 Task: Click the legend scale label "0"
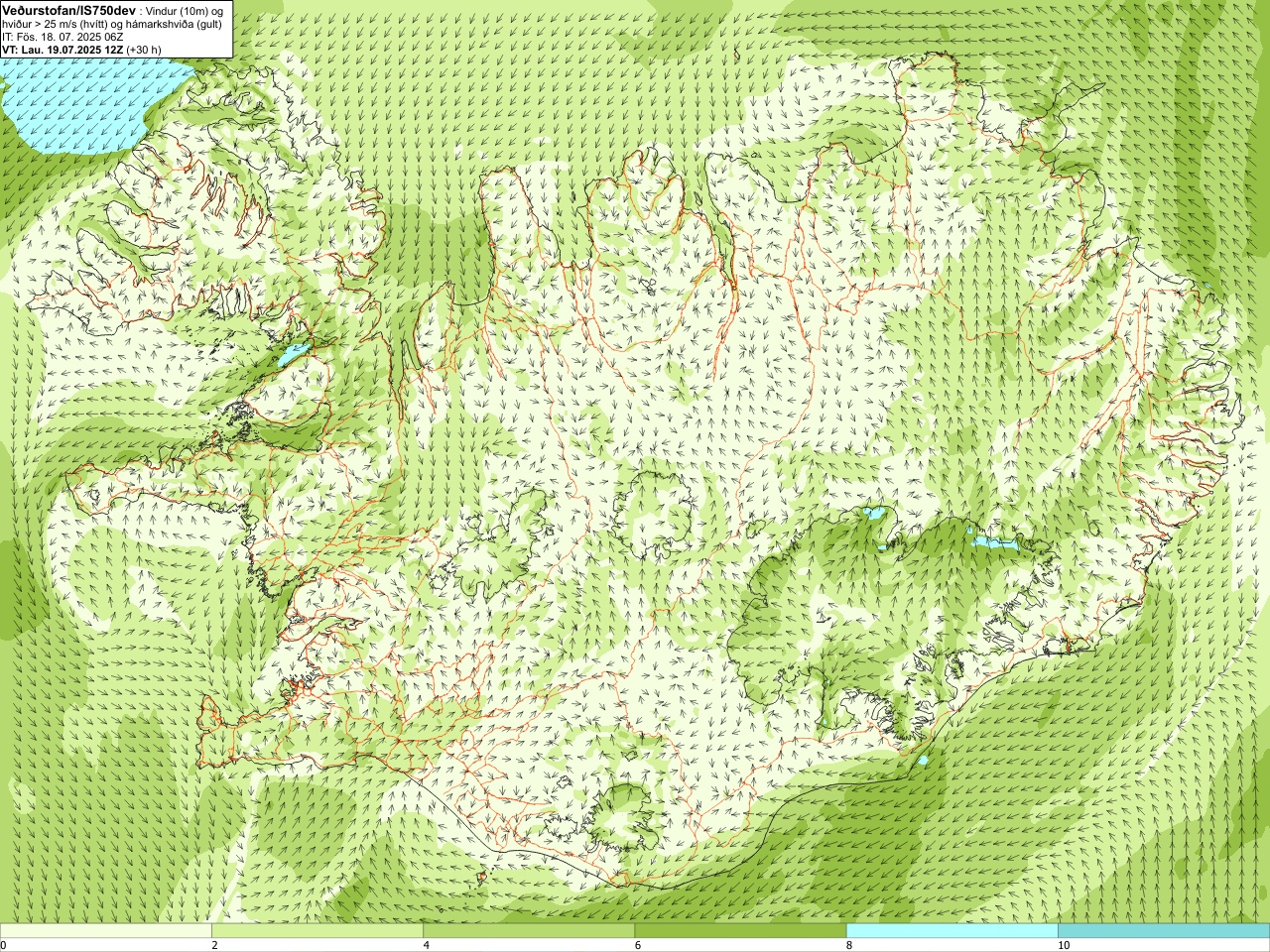click(x=4, y=945)
